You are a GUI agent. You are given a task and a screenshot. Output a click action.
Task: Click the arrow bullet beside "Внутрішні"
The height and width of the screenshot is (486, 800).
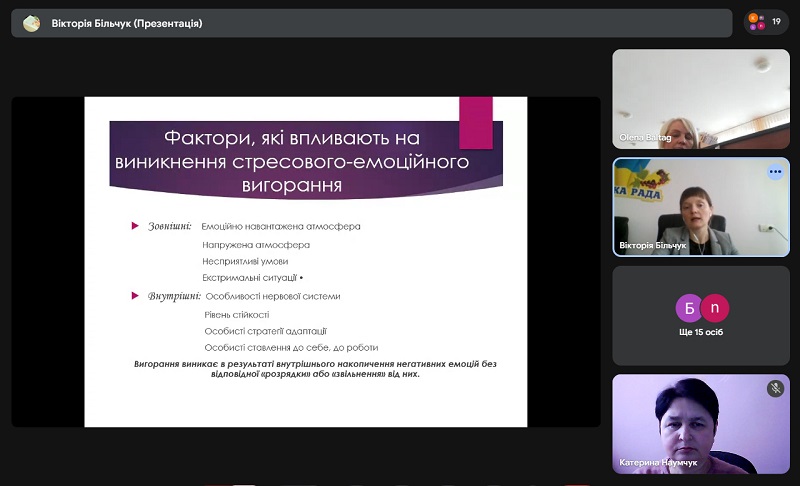click(136, 296)
